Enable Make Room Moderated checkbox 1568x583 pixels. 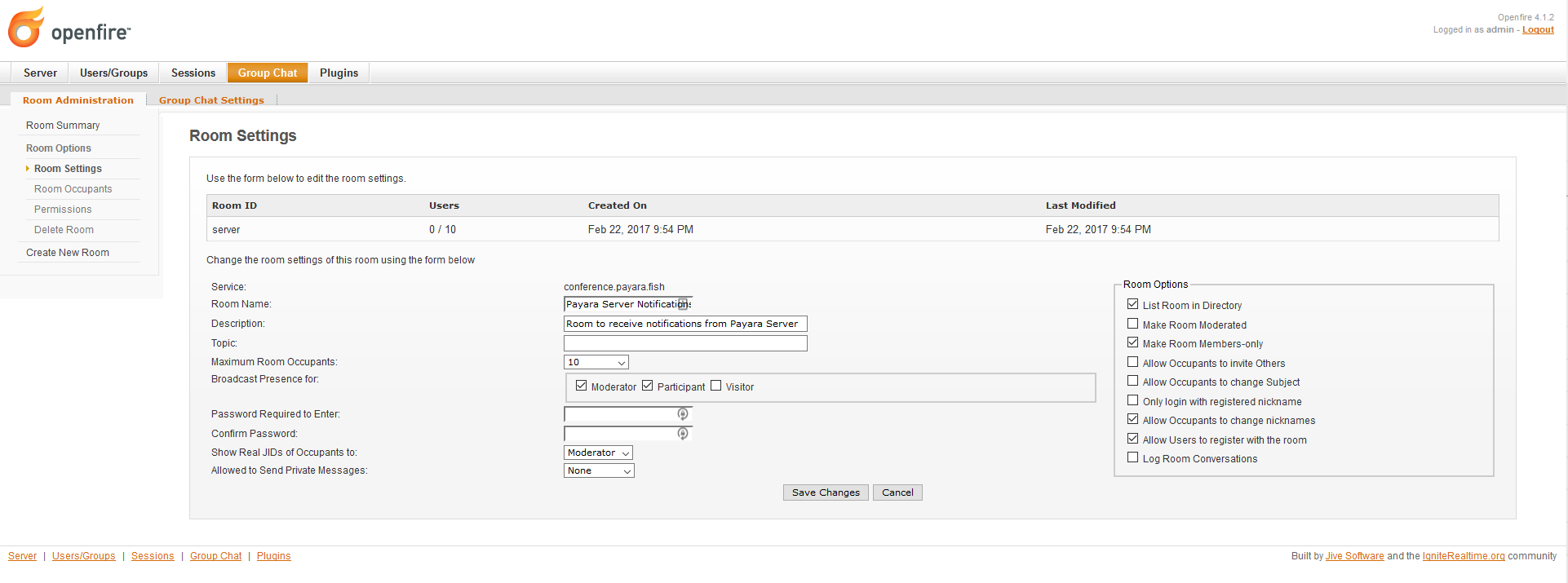1132,324
